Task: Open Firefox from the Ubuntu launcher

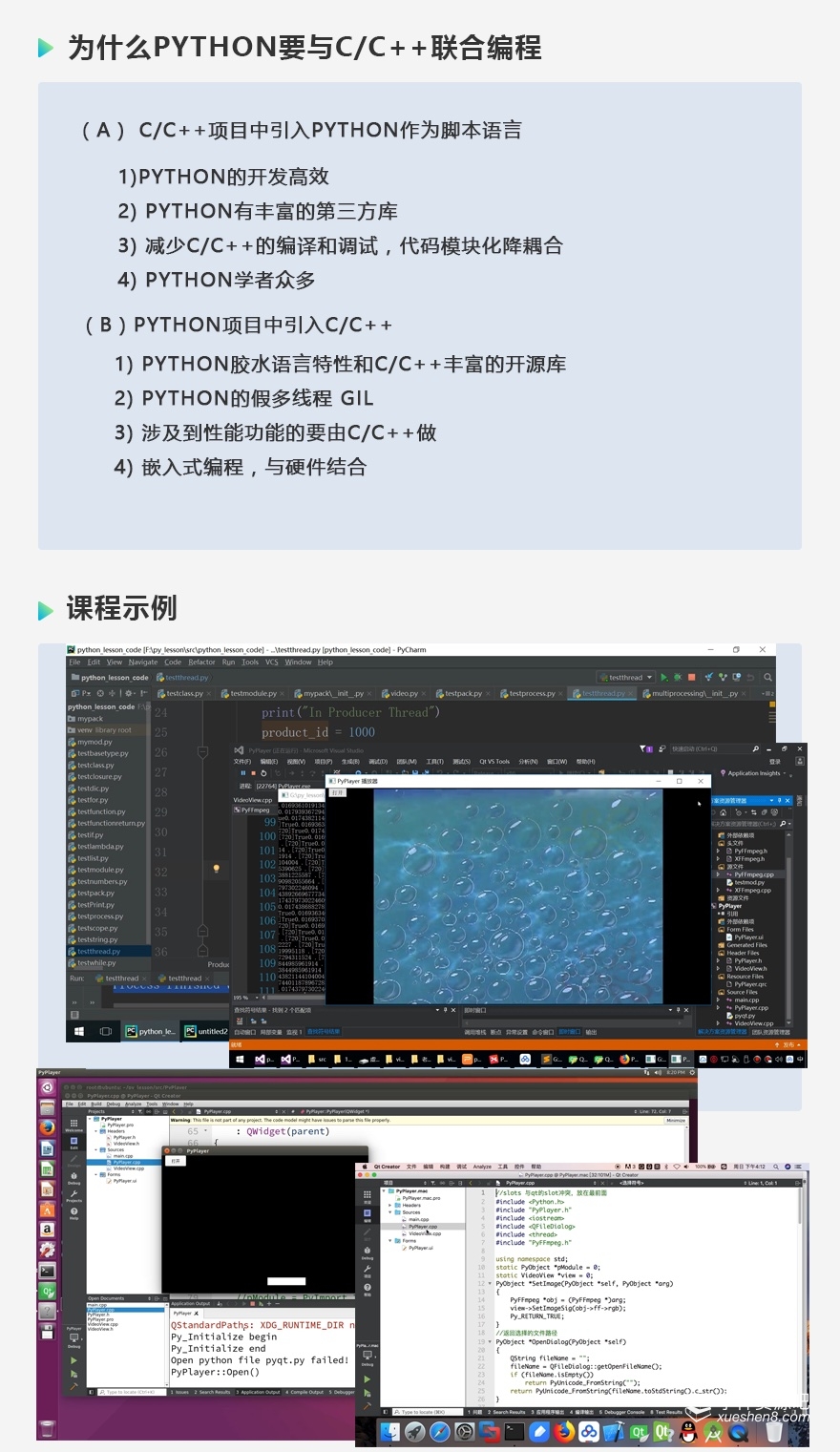Action: click(47, 1127)
